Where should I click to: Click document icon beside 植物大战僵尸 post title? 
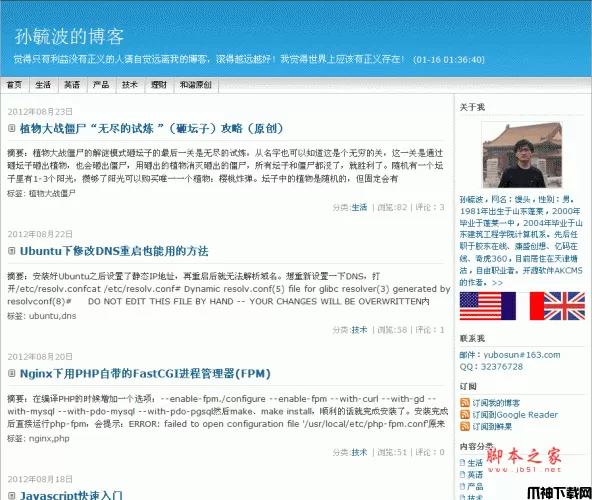click(x=12, y=128)
